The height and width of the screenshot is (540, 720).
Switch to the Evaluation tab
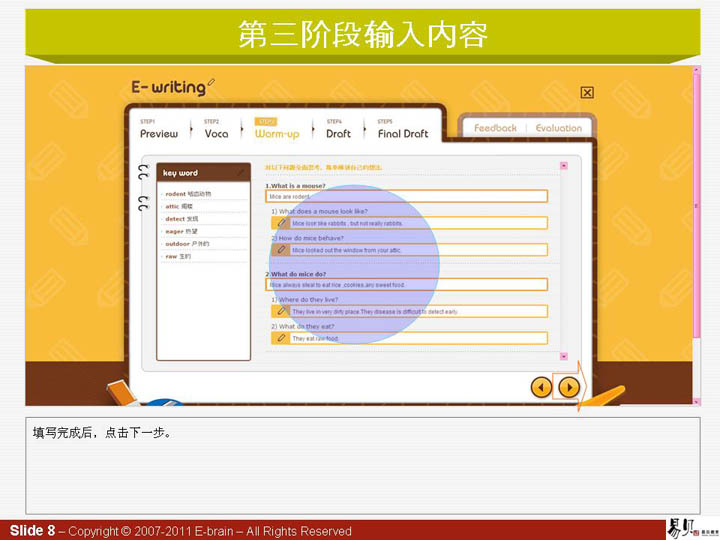tap(558, 128)
